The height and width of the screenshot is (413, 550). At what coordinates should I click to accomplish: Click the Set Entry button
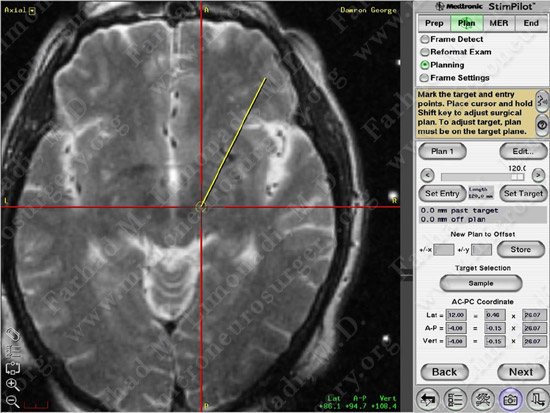point(442,193)
